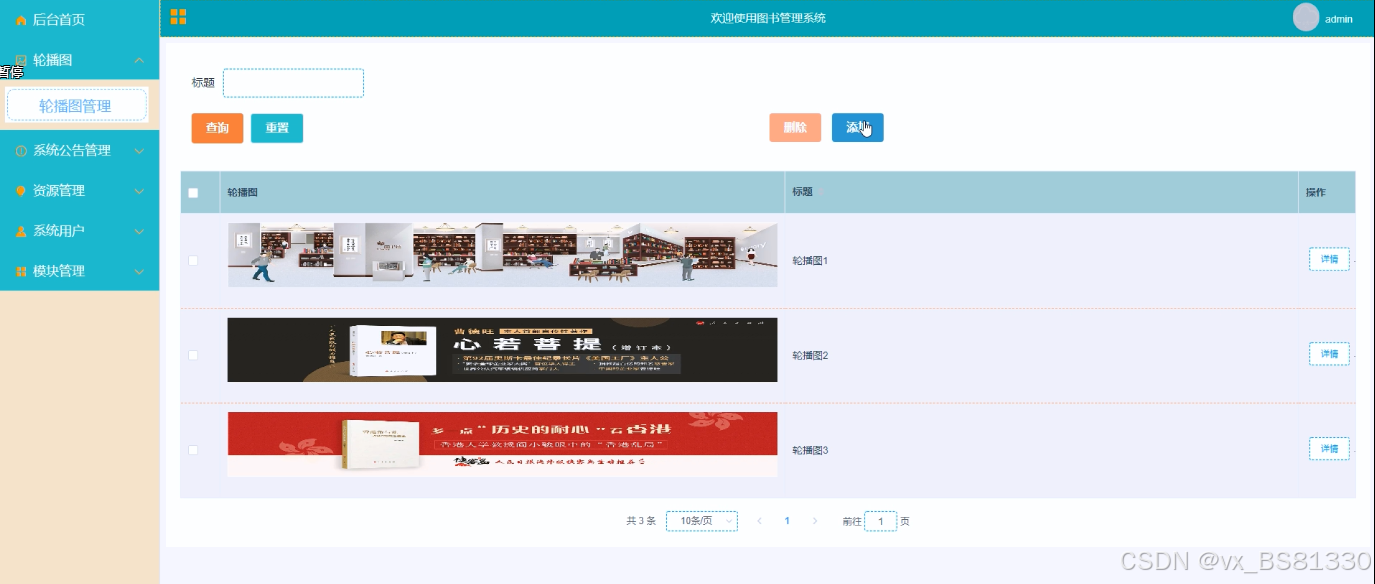The height and width of the screenshot is (584, 1375).
Task: Click the 资源管理 lightbulb icon
Action: (21, 191)
